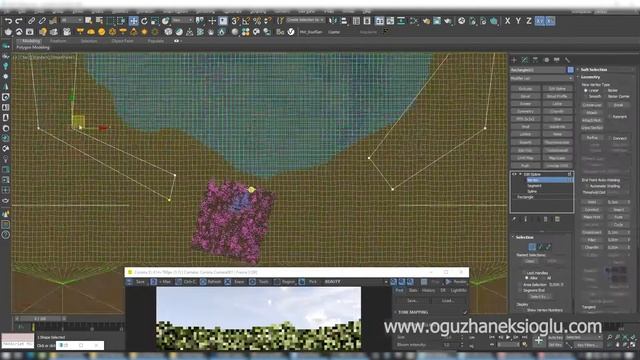Click the Undo arrow icon
Screen dimensions: 640x360
coord(8,20)
